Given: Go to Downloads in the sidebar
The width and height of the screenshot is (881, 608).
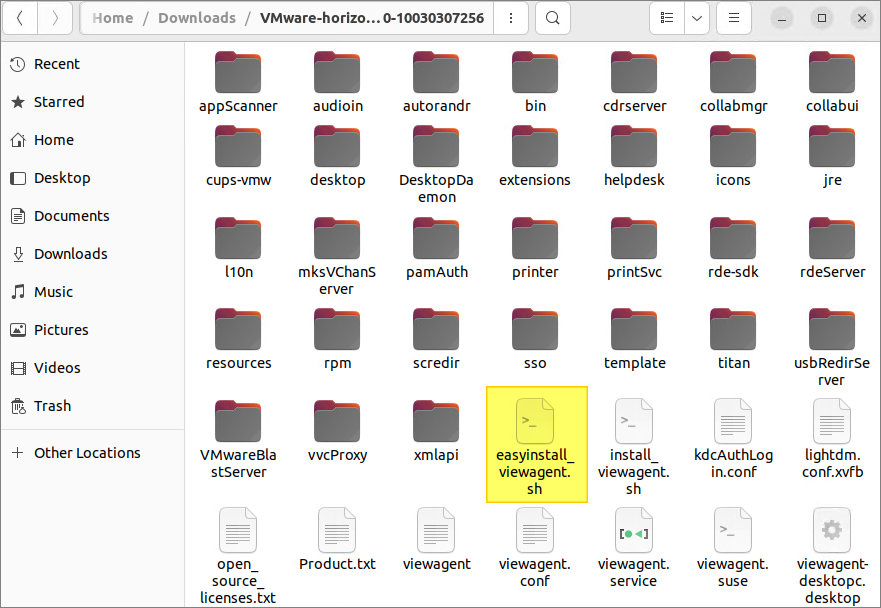Looking at the screenshot, I should (70, 254).
